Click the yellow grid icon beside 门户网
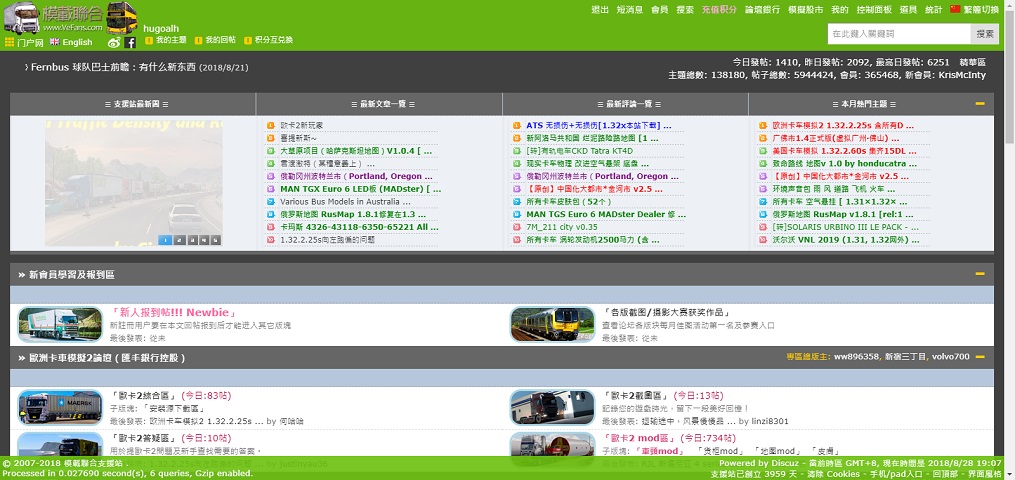This screenshot has height=480, width=1015. click(x=9, y=42)
